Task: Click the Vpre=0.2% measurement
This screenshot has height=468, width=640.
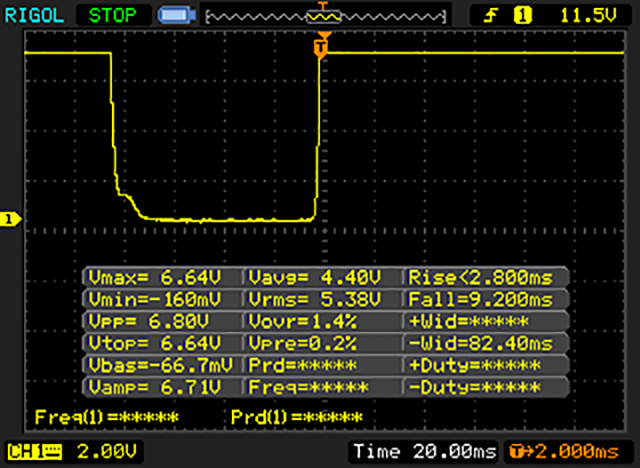Action: (303, 343)
